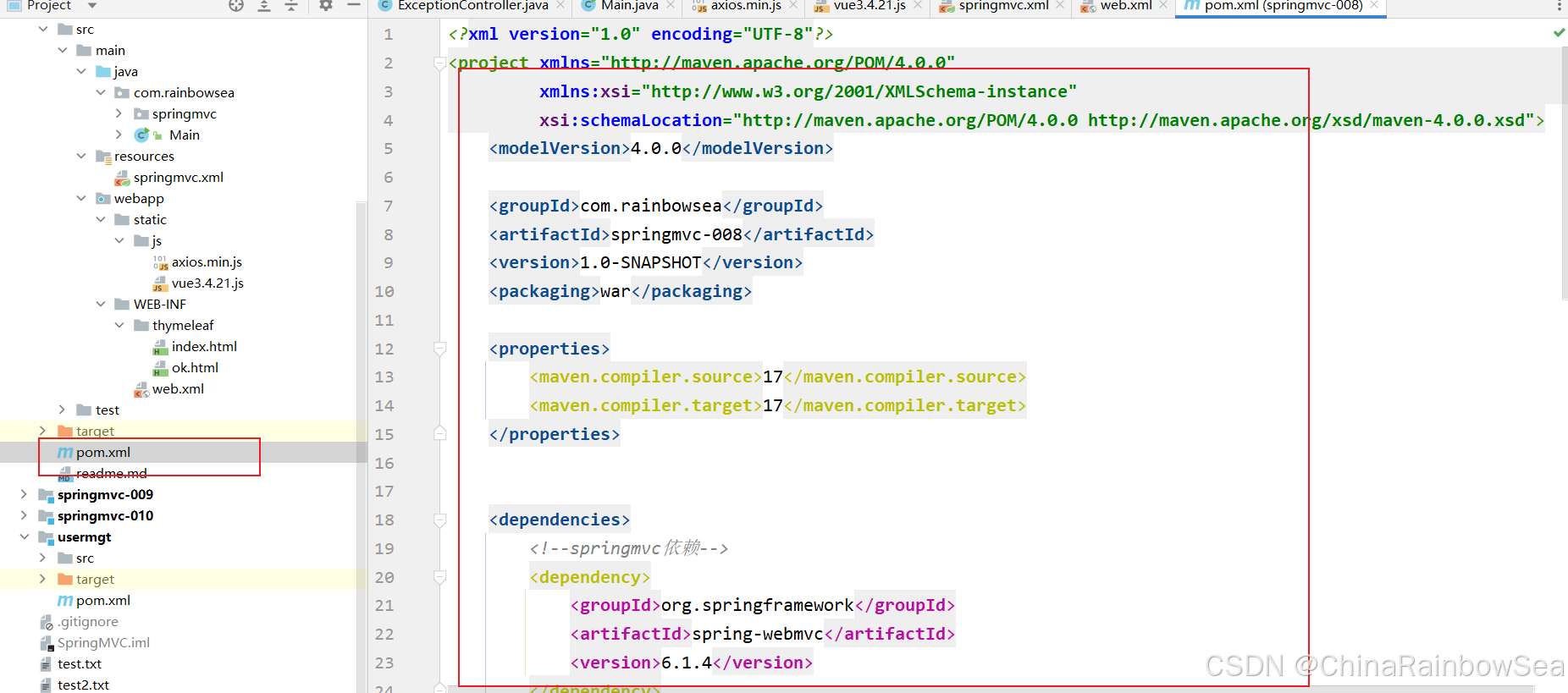Close the ExceptionController.java tab
Screen dimensions: 1568x693
pos(562,5)
